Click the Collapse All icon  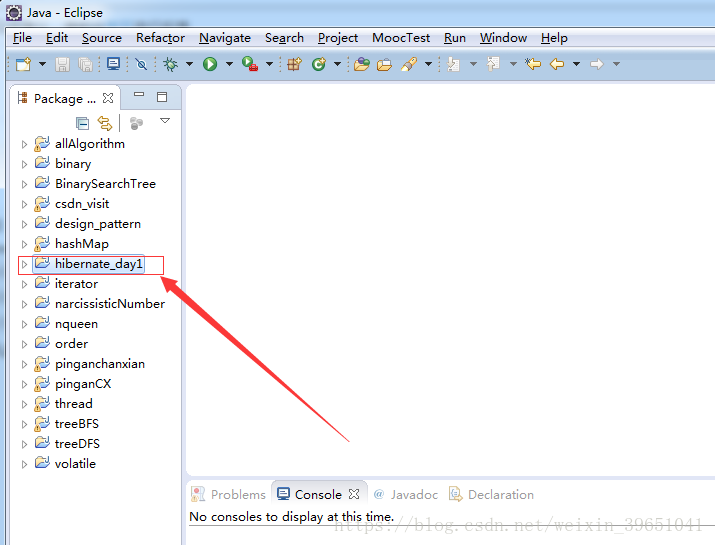point(82,123)
